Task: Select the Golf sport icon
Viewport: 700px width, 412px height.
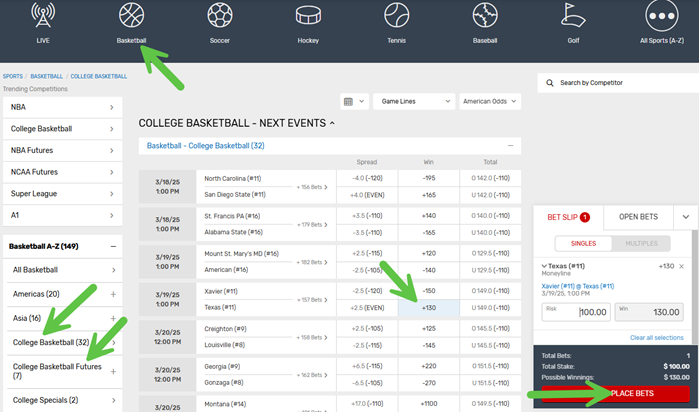Action: 573,15
